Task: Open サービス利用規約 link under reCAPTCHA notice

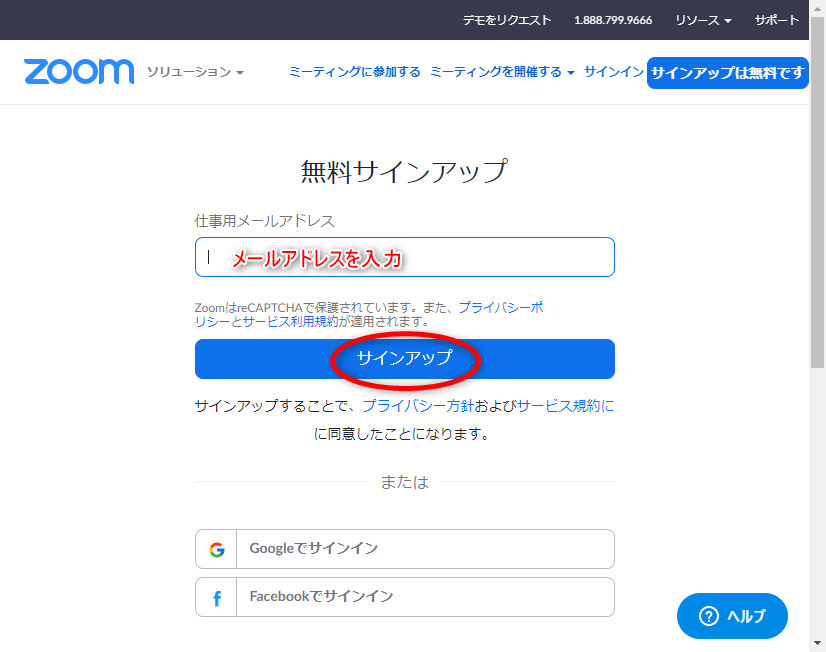Action: [x=290, y=321]
